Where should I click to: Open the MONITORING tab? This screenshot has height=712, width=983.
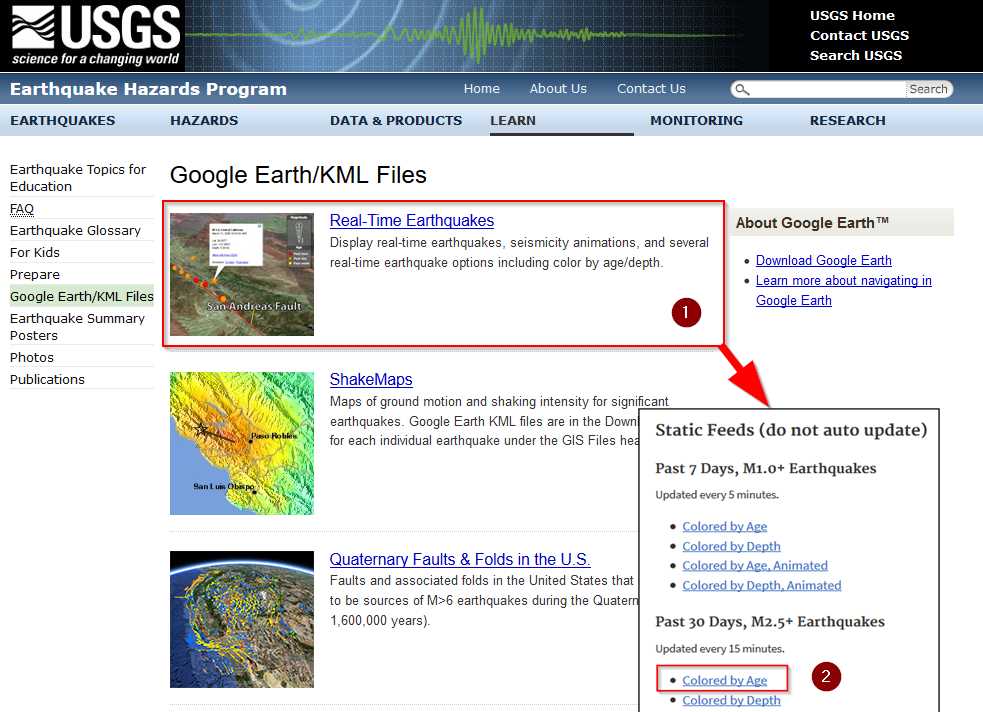[x=696, y=120]
